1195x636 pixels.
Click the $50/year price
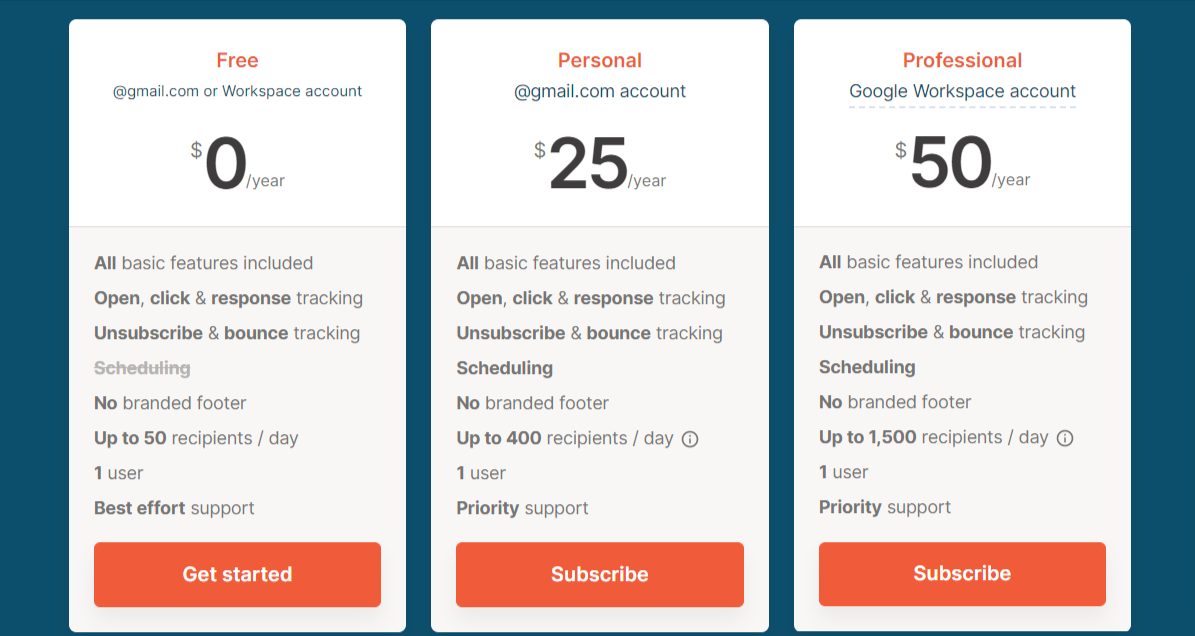[962, 163]
